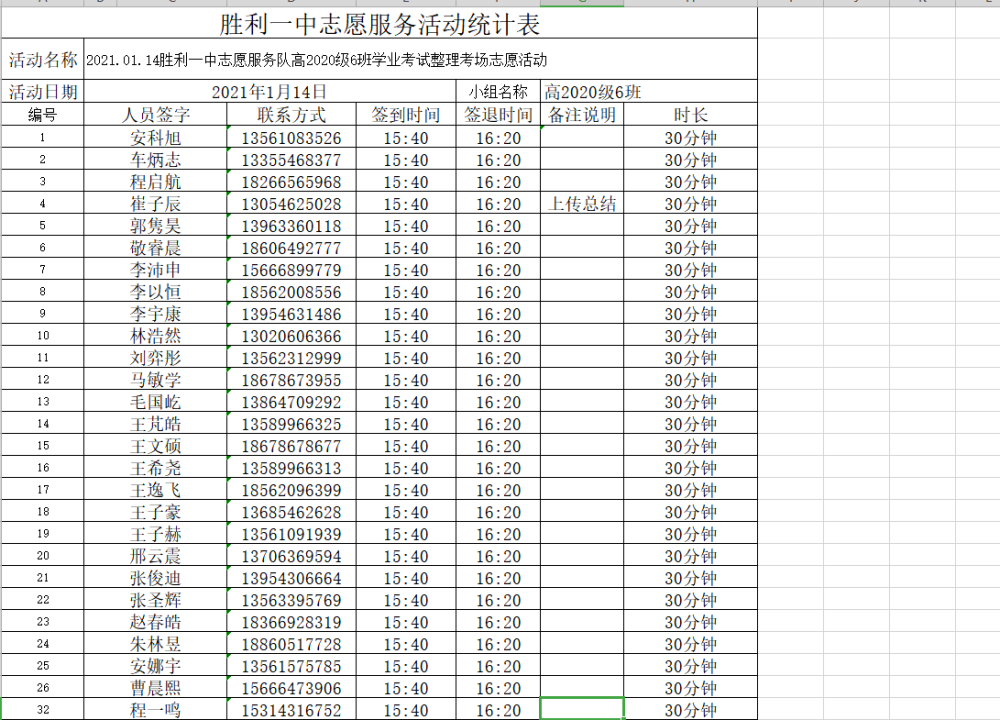Select the name cell 张俊迪
This screenshot has width=1000, height=720.
(156, 577)
